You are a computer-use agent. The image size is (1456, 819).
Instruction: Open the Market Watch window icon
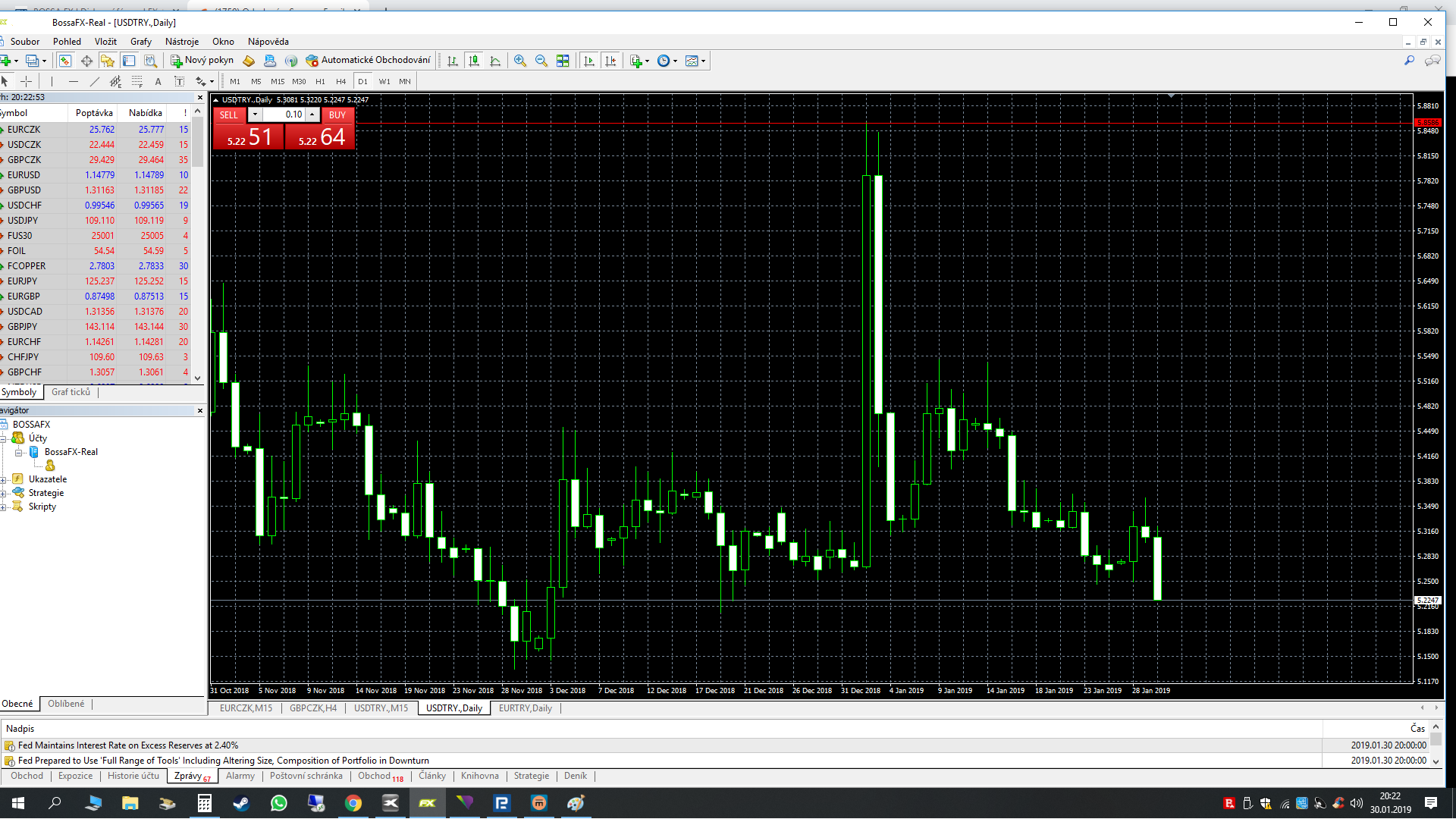(x=65, y=61)
